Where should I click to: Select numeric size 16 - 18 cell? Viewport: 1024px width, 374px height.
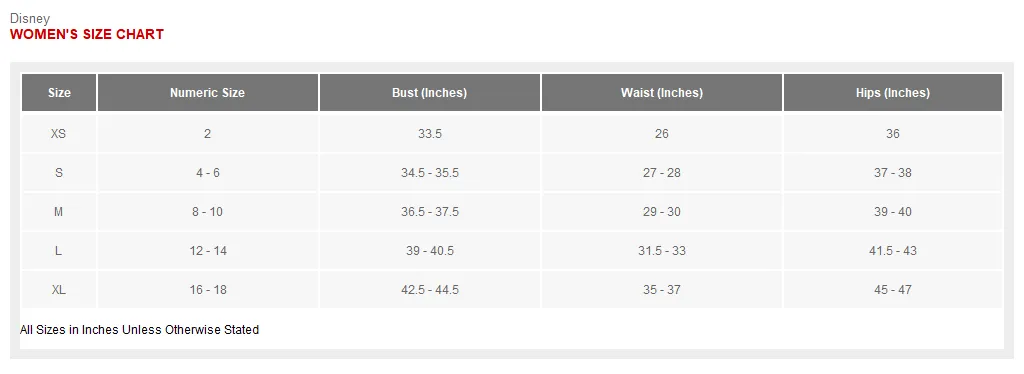pos(208,290)
